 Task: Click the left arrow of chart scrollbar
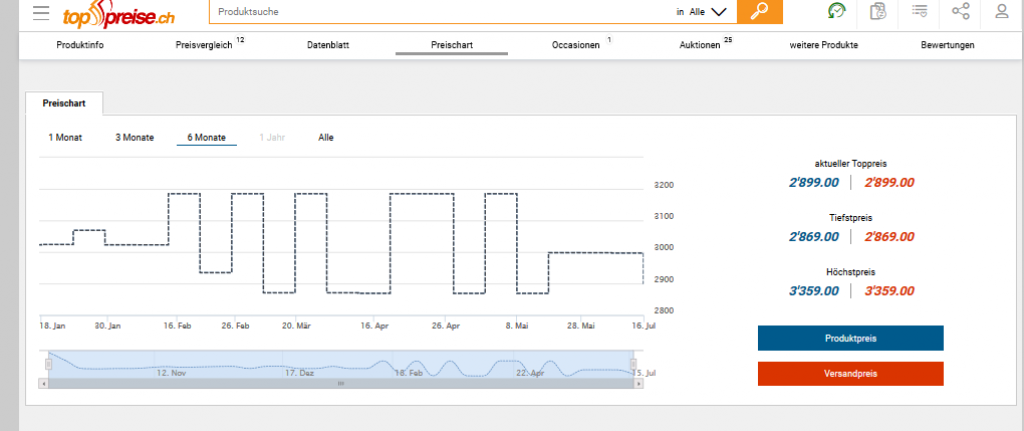coord(42,383)
